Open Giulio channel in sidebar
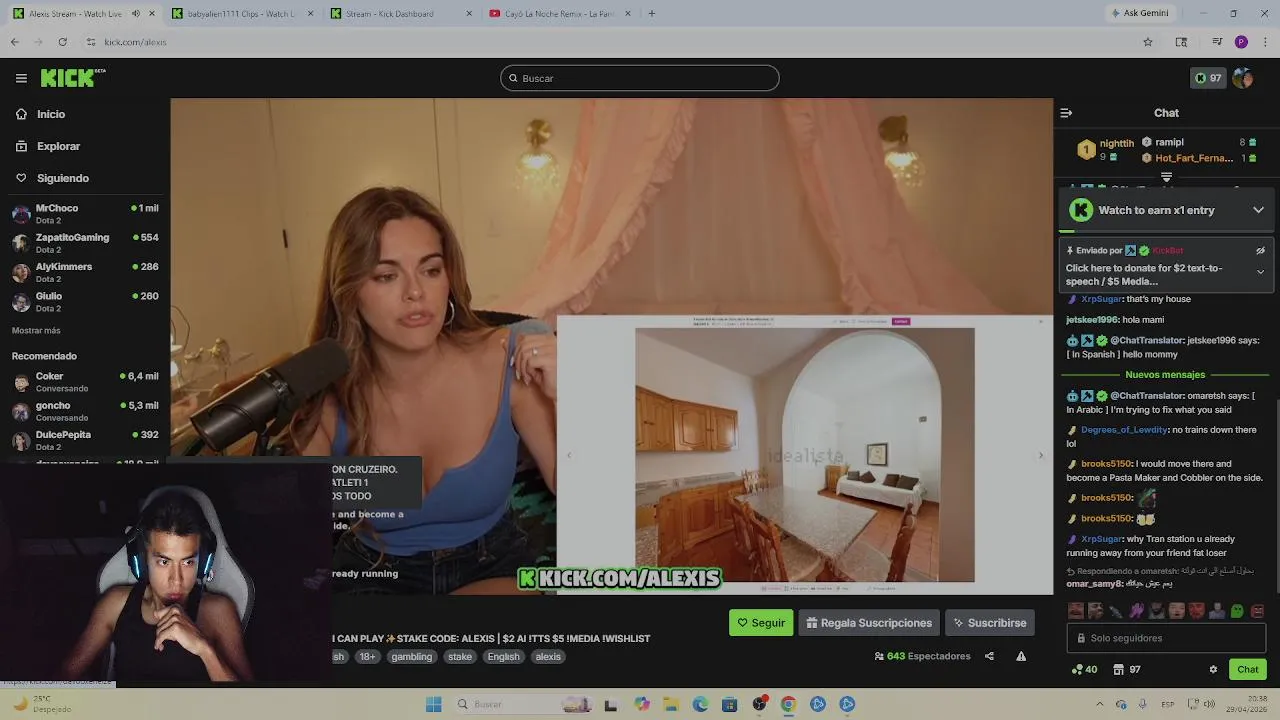 (x=84, y=301)
